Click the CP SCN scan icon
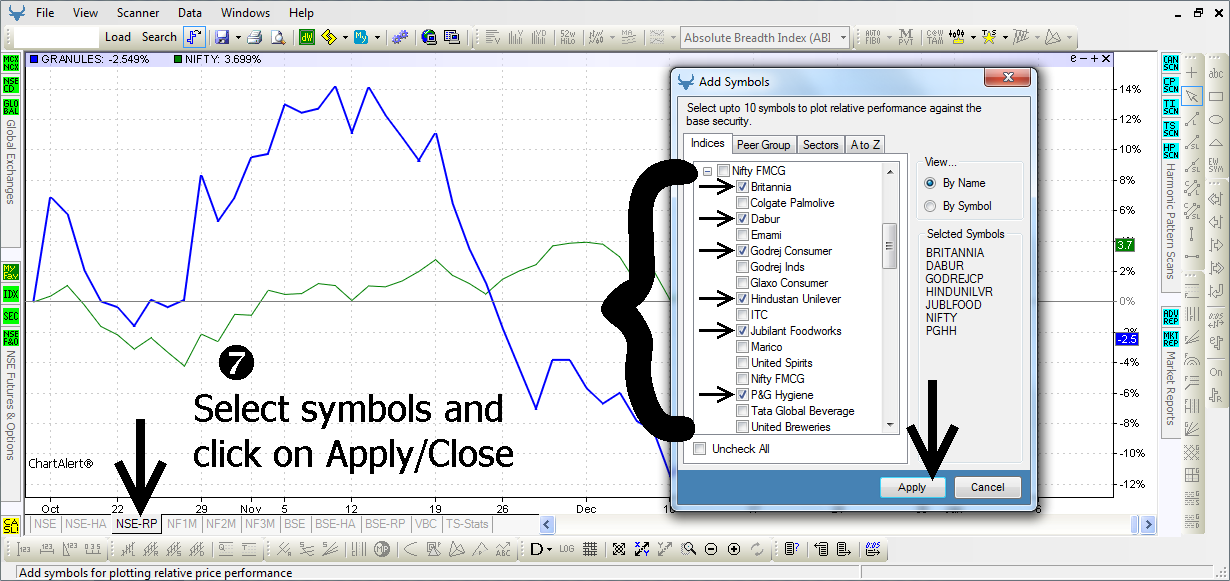The image size is (1230, 581). [x=1170, y=84]
